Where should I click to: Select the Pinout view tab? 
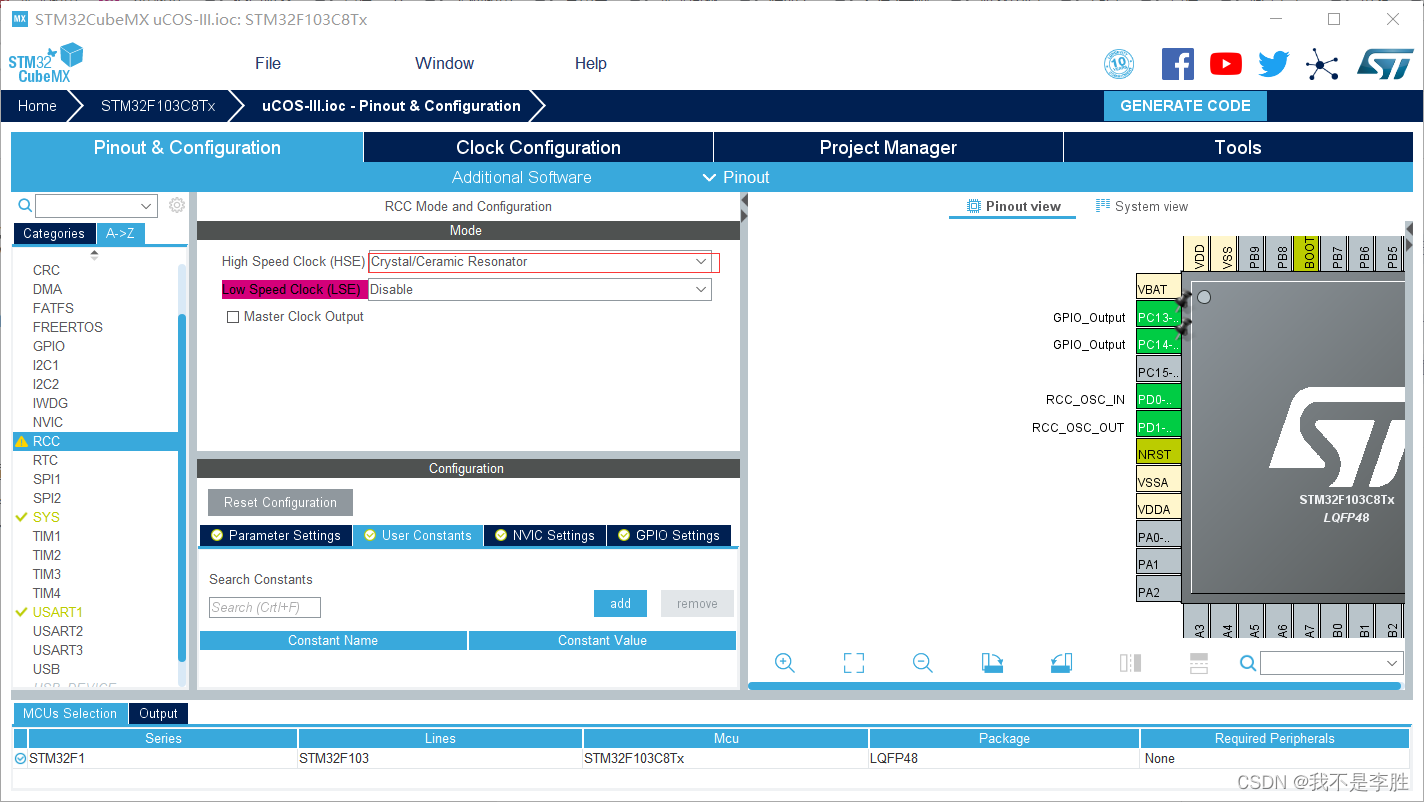[x=1013, y=206]
